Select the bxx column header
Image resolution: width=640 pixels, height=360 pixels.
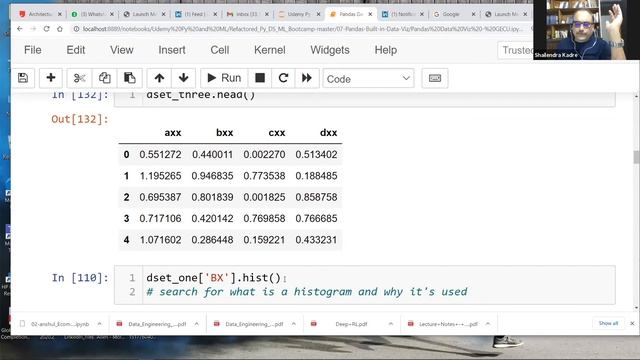tap(224, 133)
